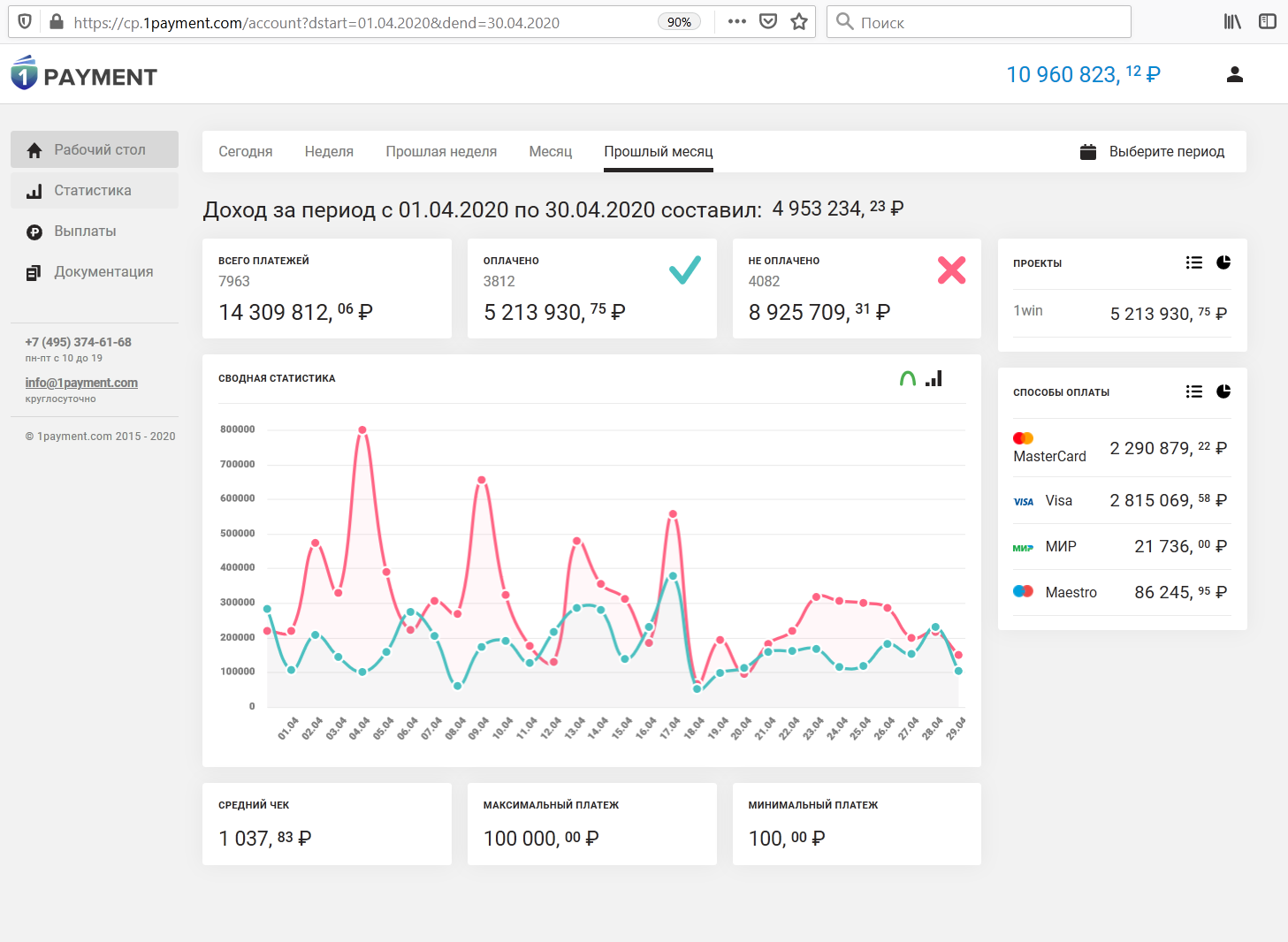1288x942 pixels.
Task: Select line chart mode for Сводная статистика
Action: tap(907, 378)
